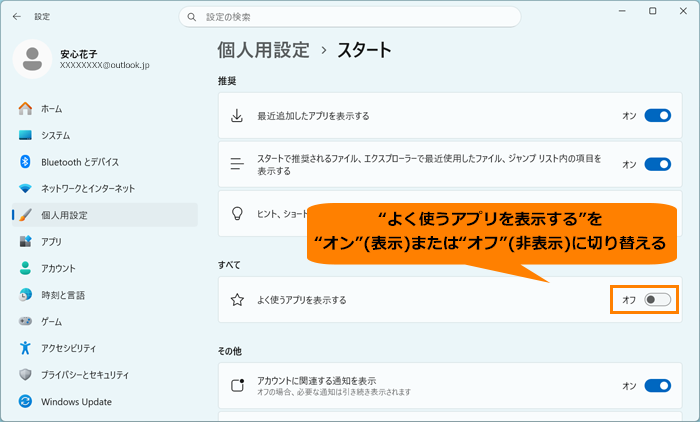The image size is (700, 422).
Task: Turn on よく使うアプリを表示する toggle
Action: [658, 300]
